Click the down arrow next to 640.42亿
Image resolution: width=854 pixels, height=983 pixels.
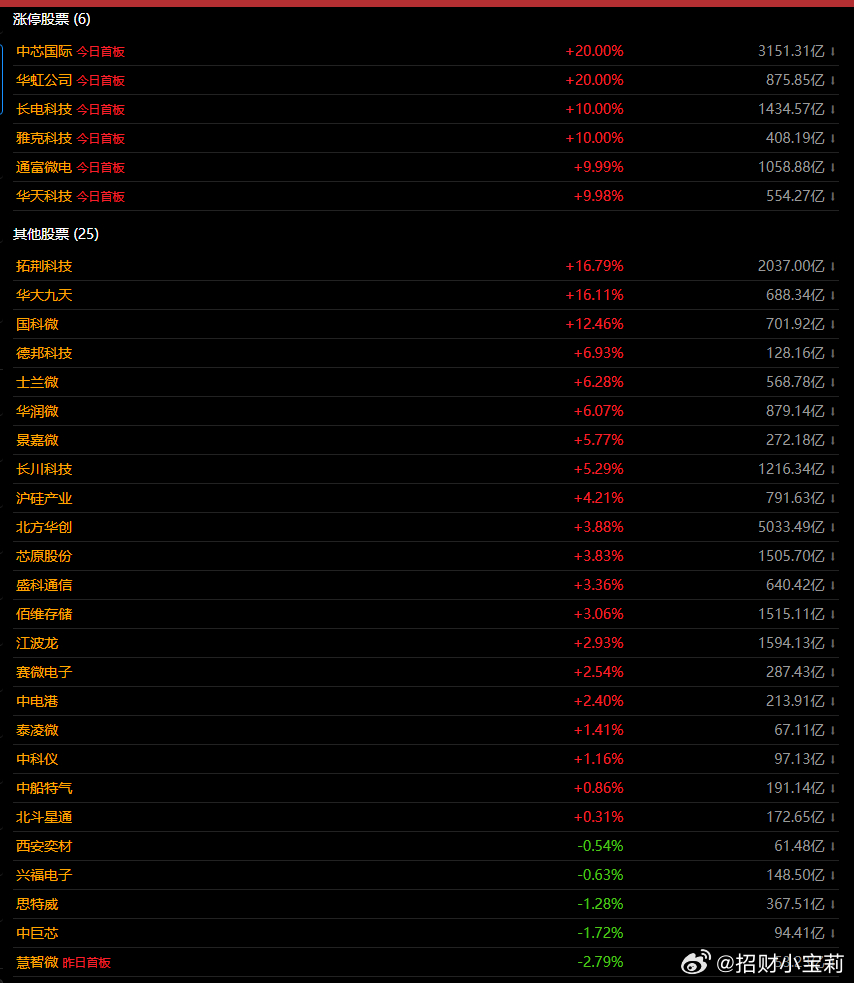coord(833,586)
